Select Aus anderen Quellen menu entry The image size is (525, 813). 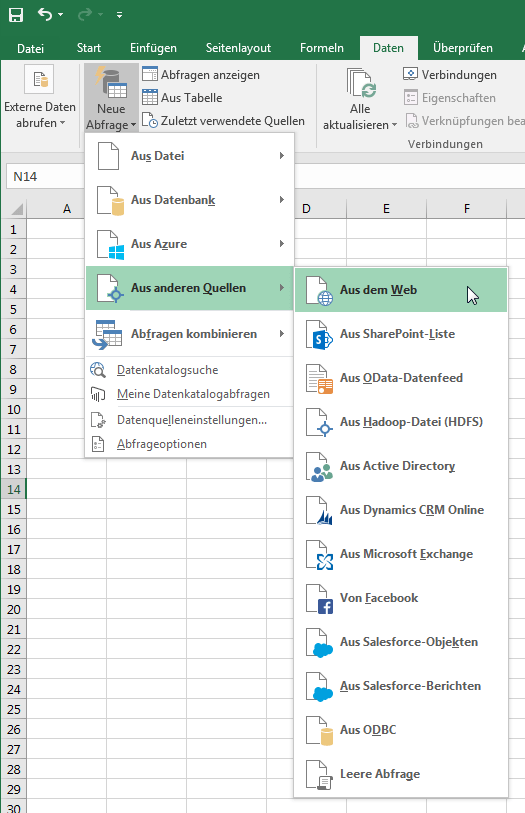pyautogui.click(x=190, y=288)
